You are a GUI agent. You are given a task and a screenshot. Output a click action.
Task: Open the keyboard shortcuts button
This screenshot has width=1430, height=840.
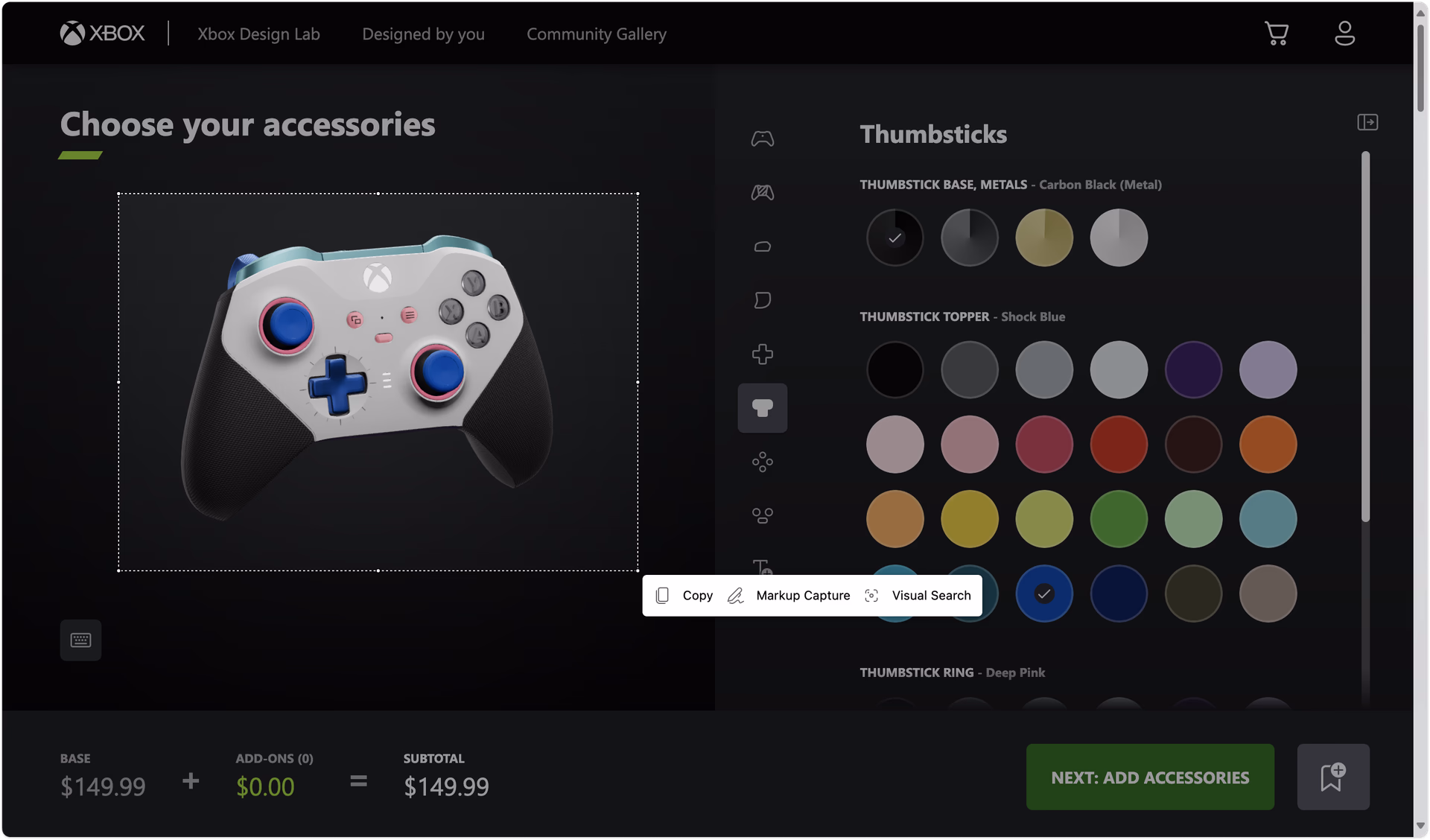80,640
